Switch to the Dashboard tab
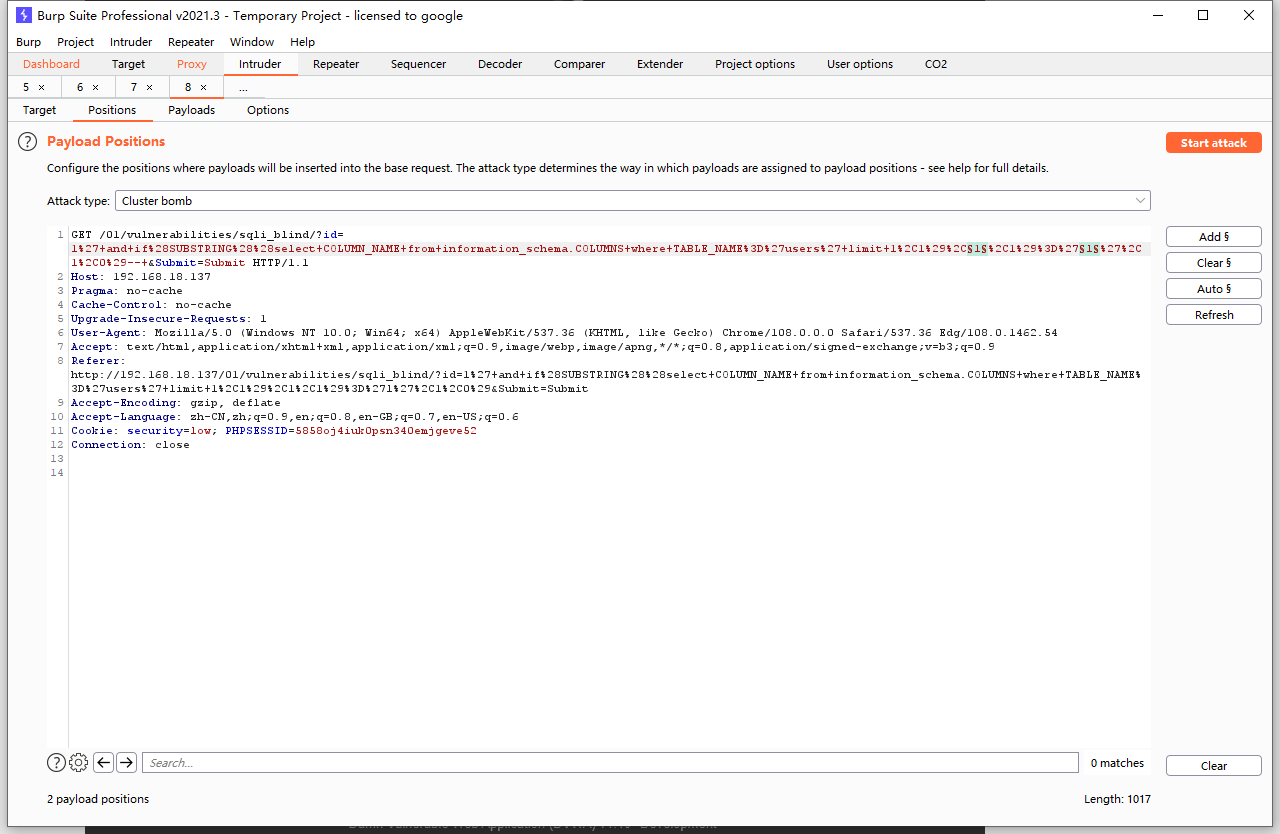1280x834 pixels. point(51,64)
